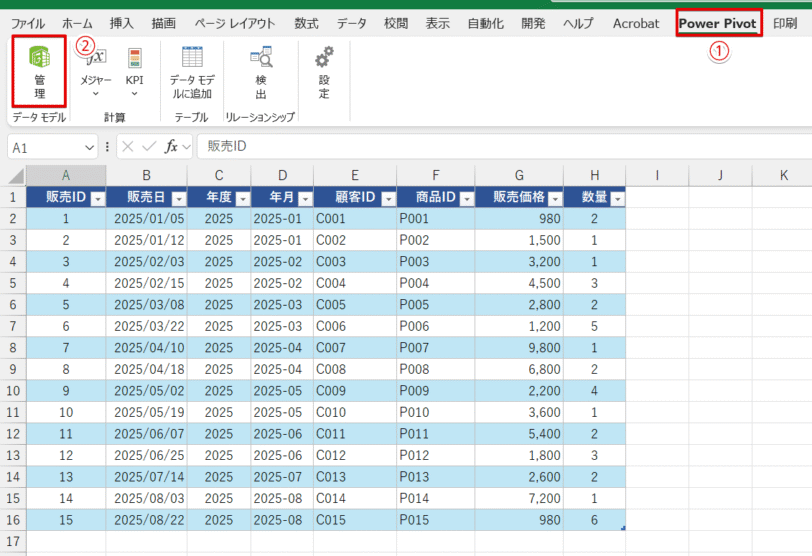
Task: Select column K header
Action: click(x=784, y=175)
